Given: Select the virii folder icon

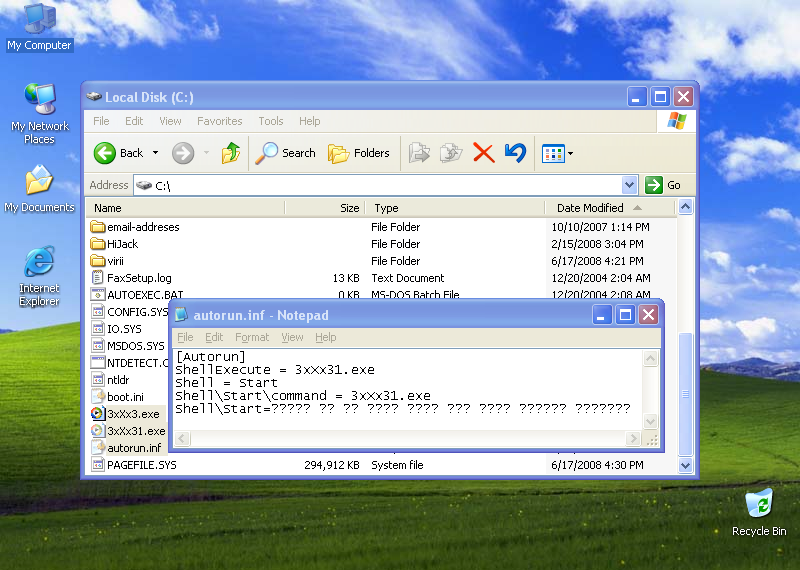Looking at the screenshot, I should click(x=97, y=261).
